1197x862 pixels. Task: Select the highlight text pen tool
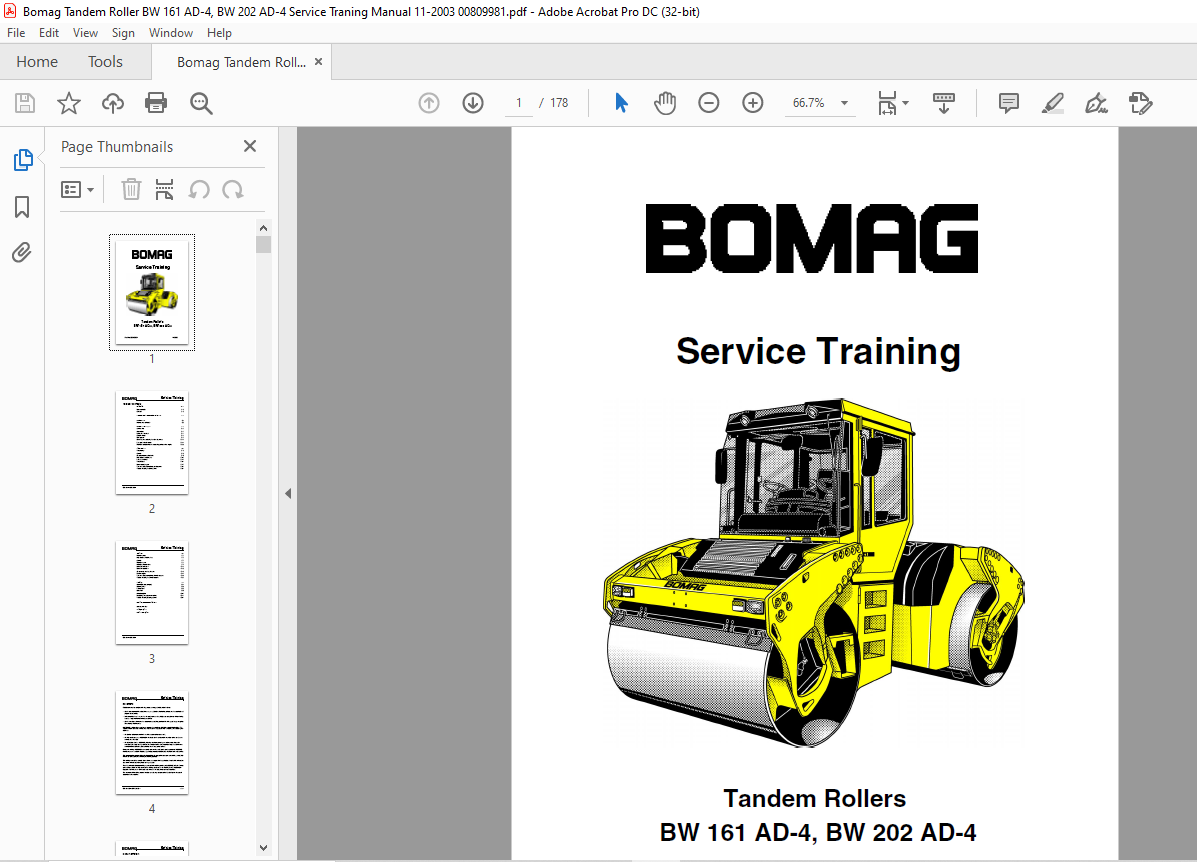tap(1053, 103)
